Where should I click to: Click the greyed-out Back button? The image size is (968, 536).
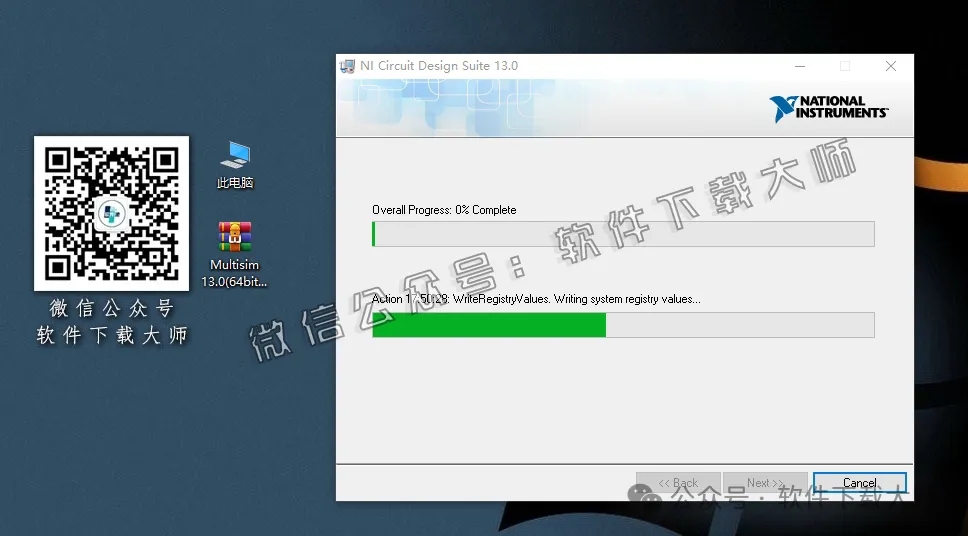(x=678, y=483)
